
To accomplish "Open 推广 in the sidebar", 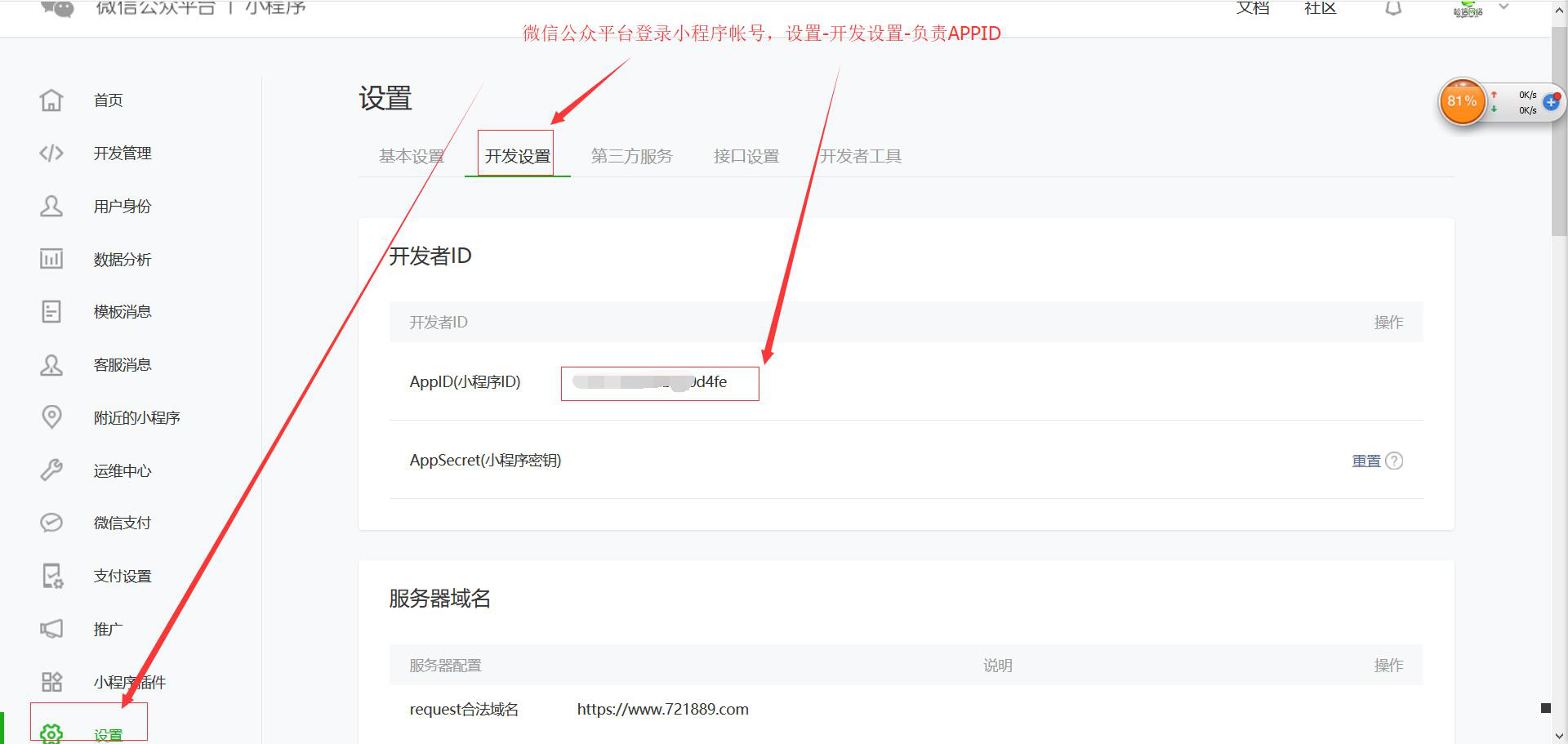I will coord(109,630).
